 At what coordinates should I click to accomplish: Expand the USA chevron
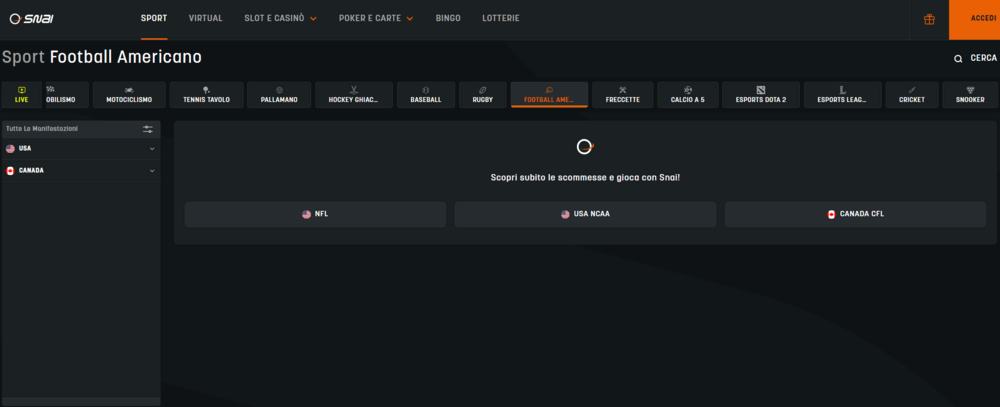(152, 149)
